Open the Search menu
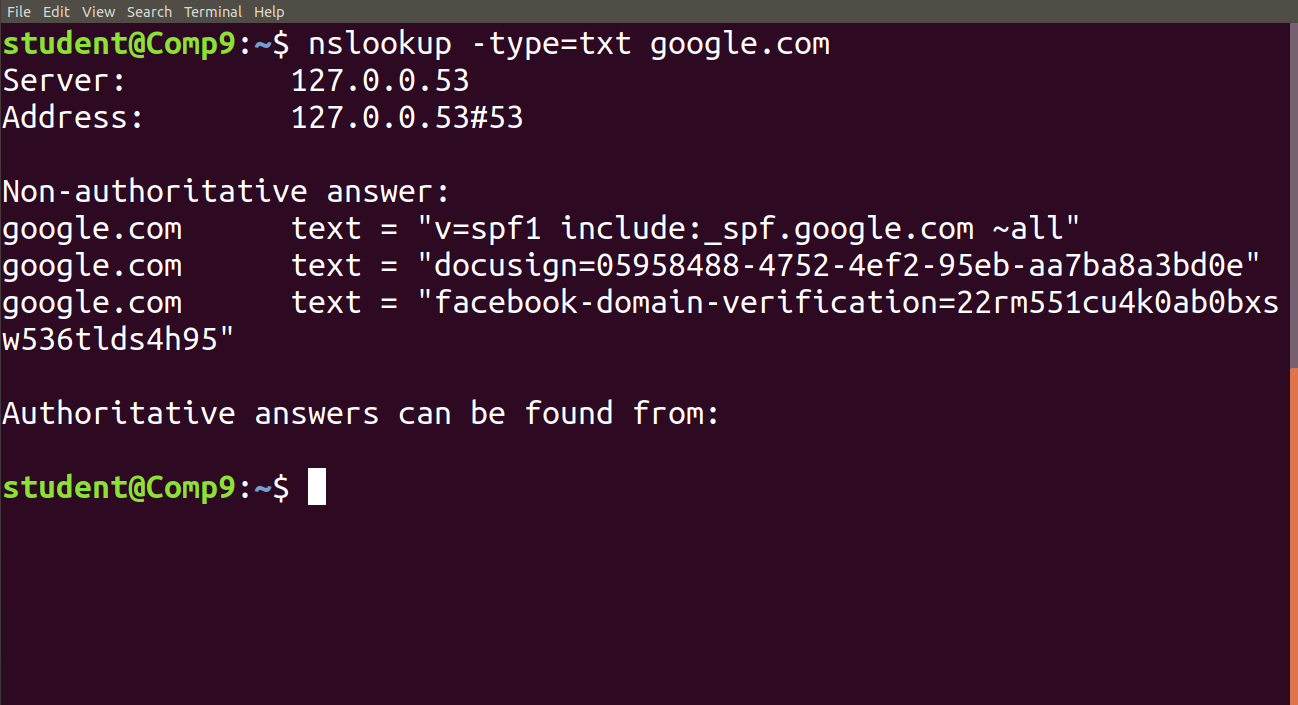The image size is (1298, 705). point(148,11)
